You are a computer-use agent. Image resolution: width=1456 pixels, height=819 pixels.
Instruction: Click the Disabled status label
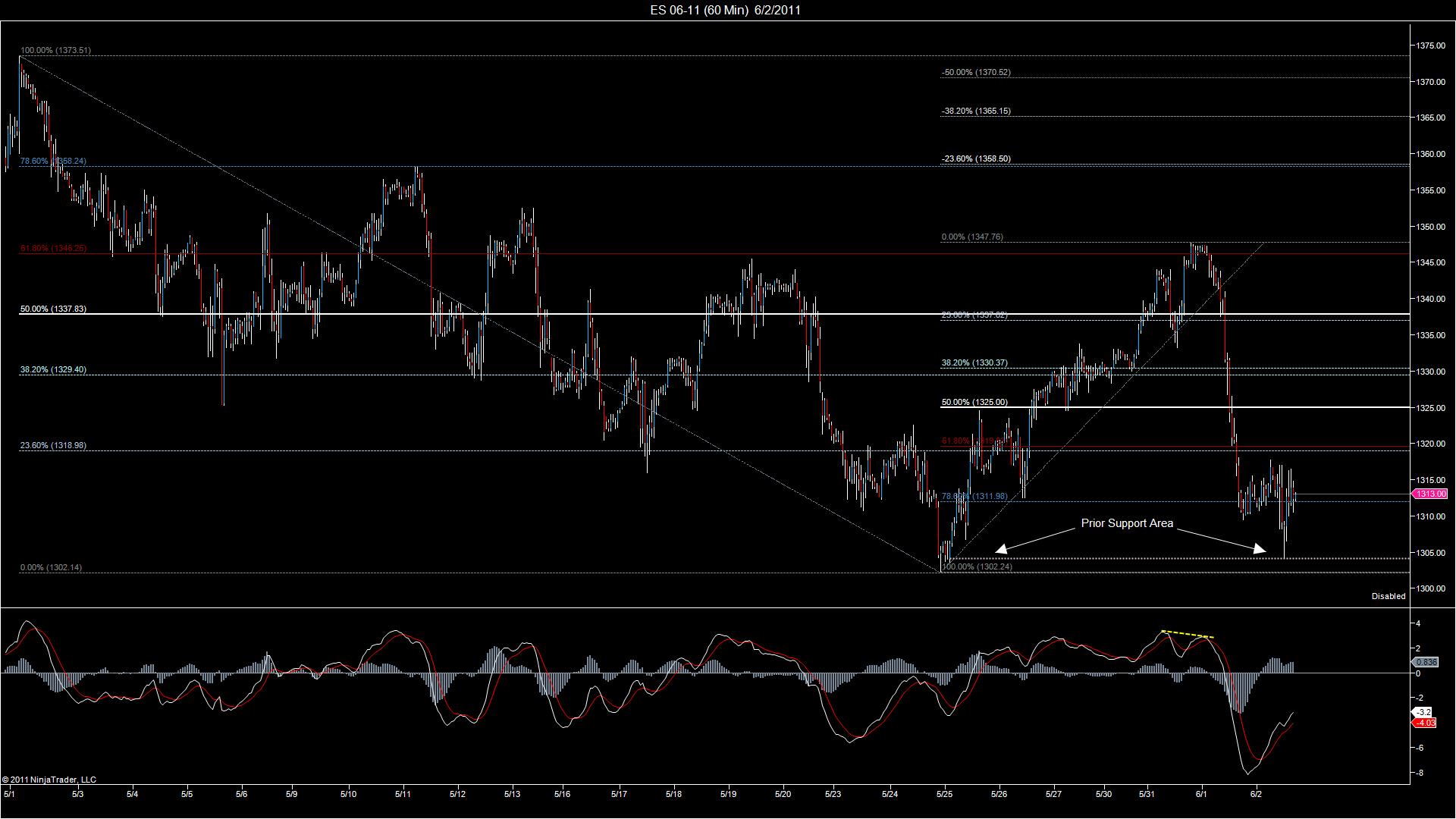click(x=1388, y=596)
